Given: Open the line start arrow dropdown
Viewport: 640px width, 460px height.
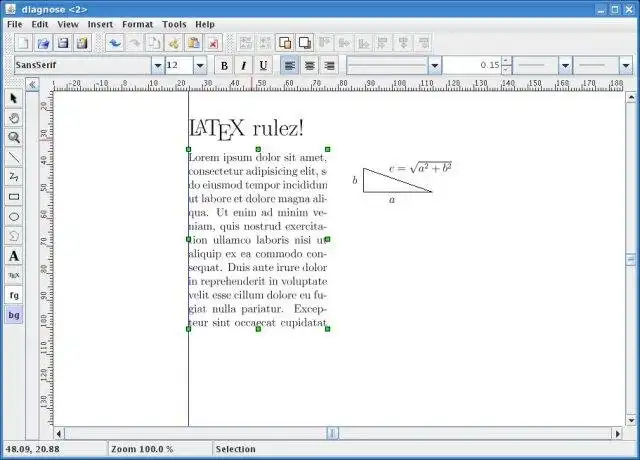Looking at the screenshot, I should pyautogui.click(x=565, y=65).
